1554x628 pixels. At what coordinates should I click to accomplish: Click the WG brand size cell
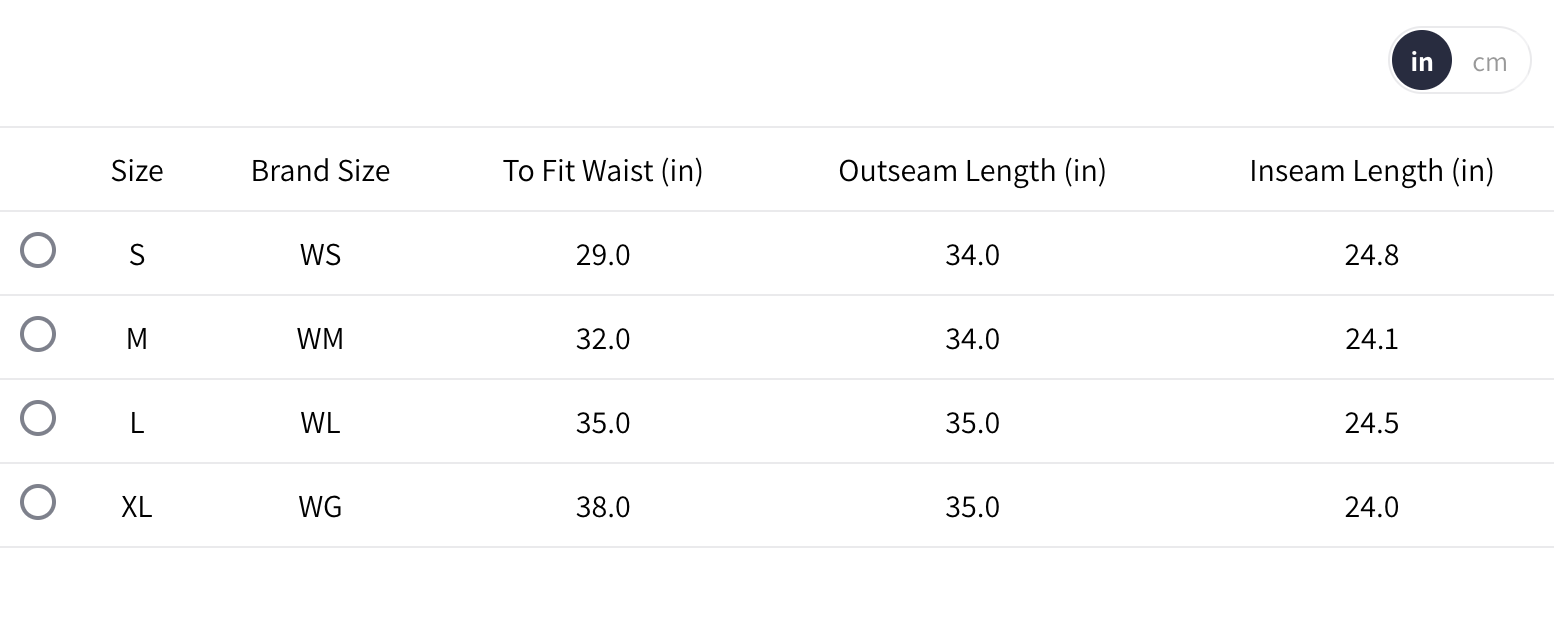320,507
